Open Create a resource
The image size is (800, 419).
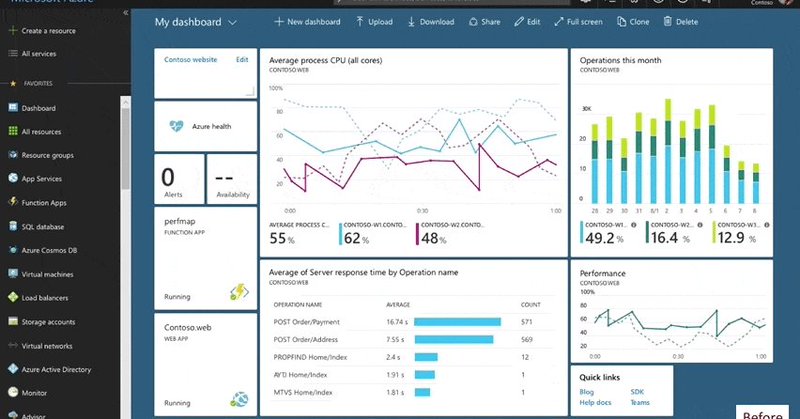[x=43, y=31]
